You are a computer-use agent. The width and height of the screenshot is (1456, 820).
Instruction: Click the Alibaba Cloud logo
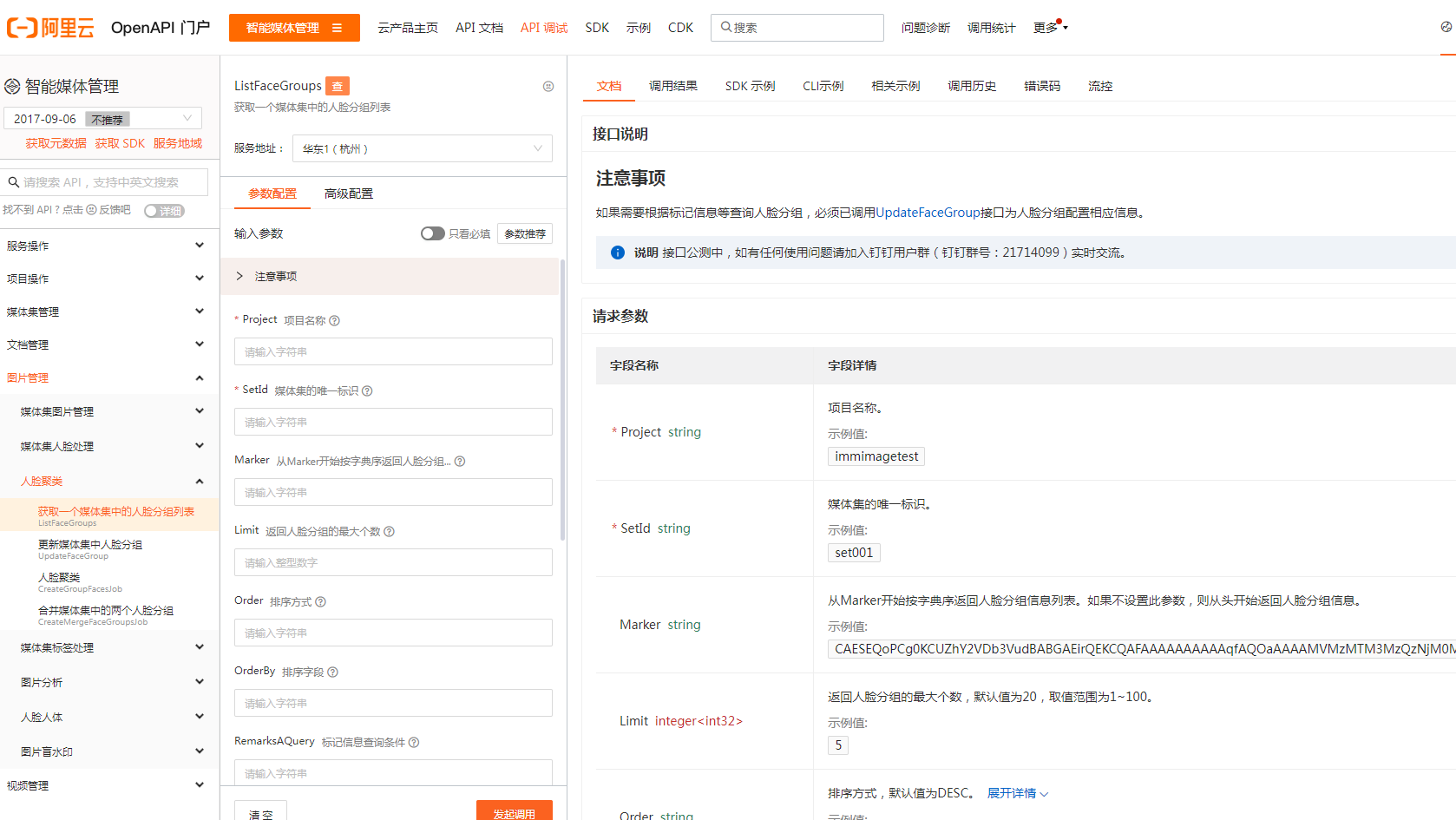(x=50, y=28)
